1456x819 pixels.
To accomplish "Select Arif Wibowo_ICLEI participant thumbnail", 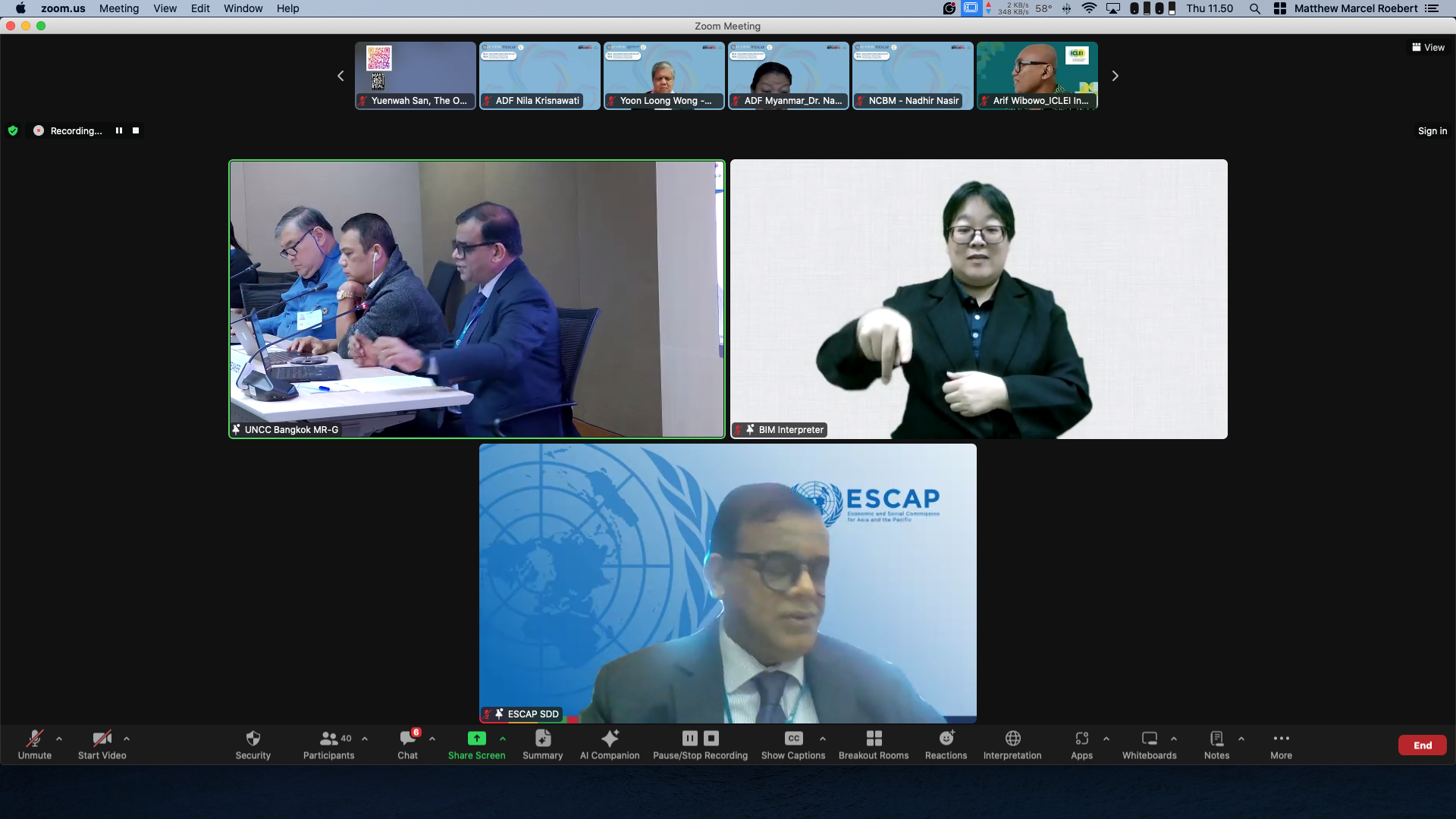I will click(x=1037, y=76).
